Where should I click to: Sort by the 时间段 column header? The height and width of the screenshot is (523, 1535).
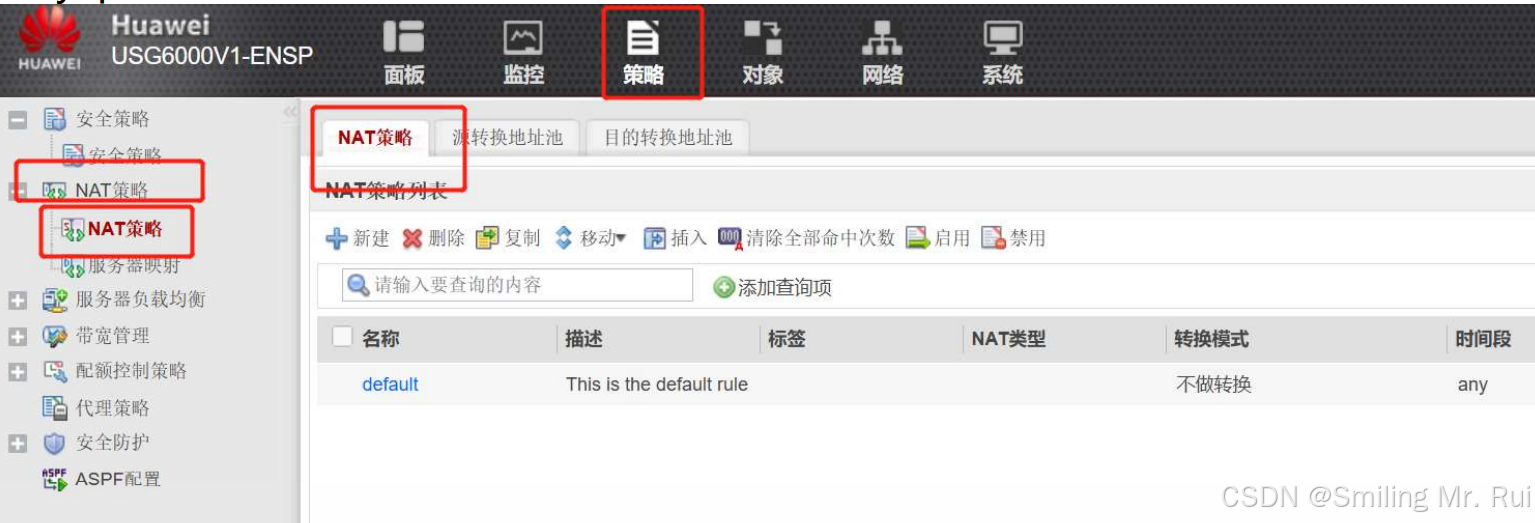1484,339
